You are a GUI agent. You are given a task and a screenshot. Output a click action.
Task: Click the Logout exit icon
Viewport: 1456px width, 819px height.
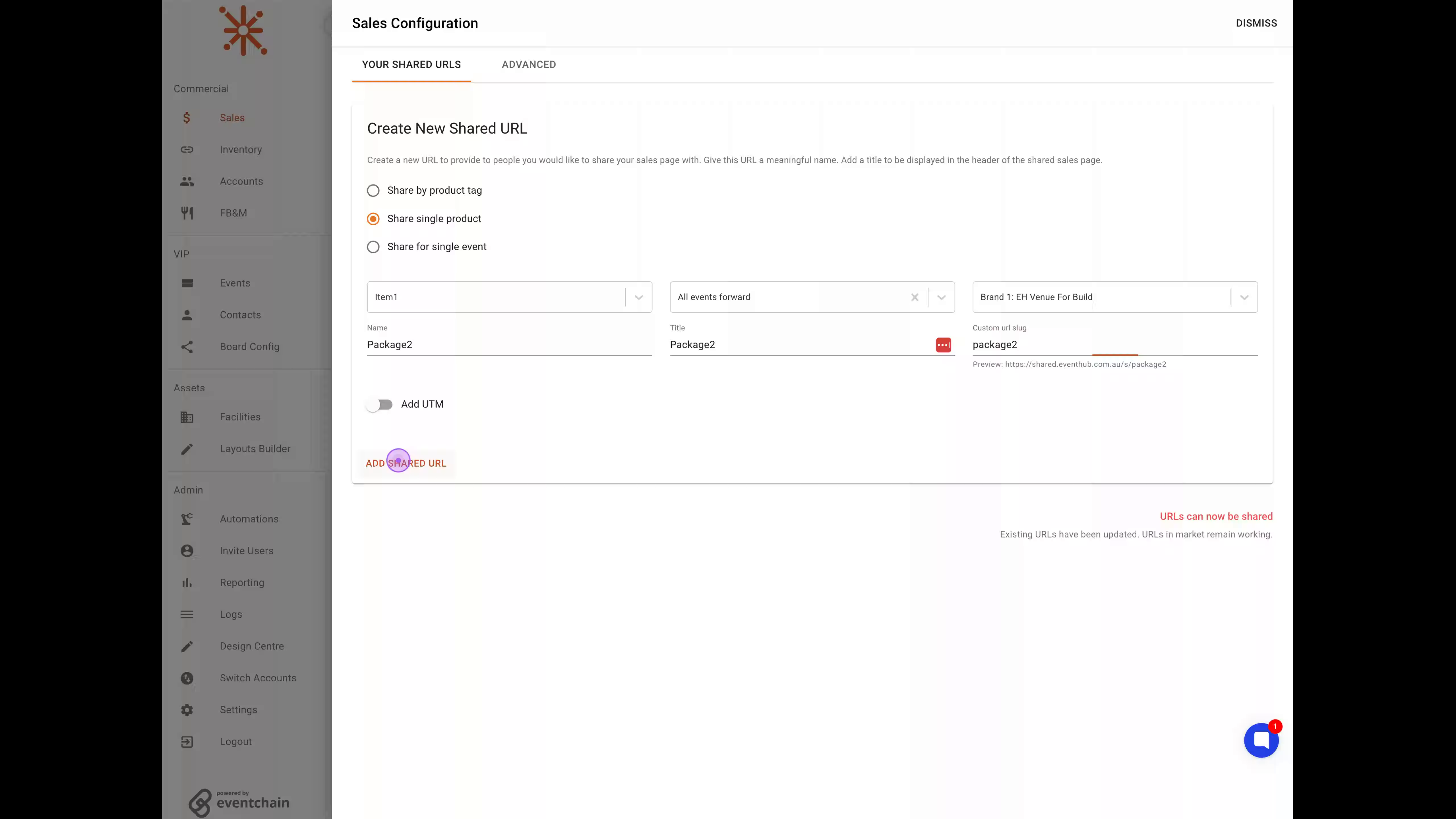pos(187,742)
